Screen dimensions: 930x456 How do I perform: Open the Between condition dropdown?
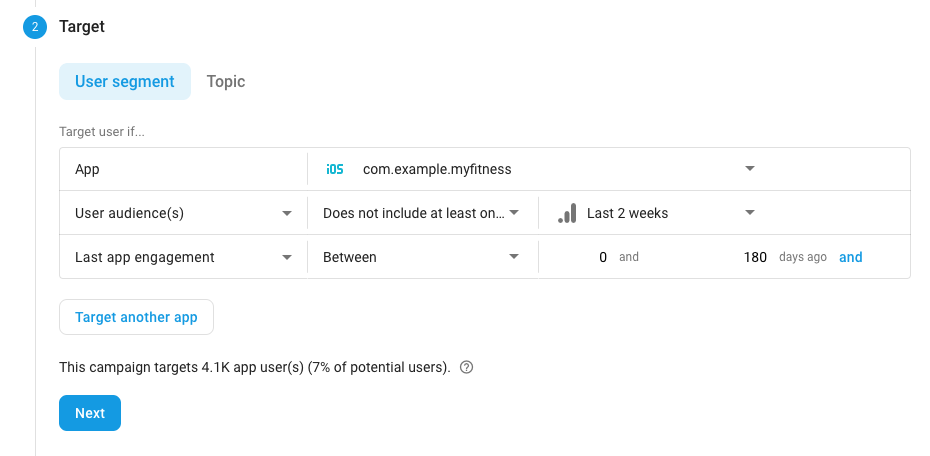pyautogui.click(x=422, y=257)
